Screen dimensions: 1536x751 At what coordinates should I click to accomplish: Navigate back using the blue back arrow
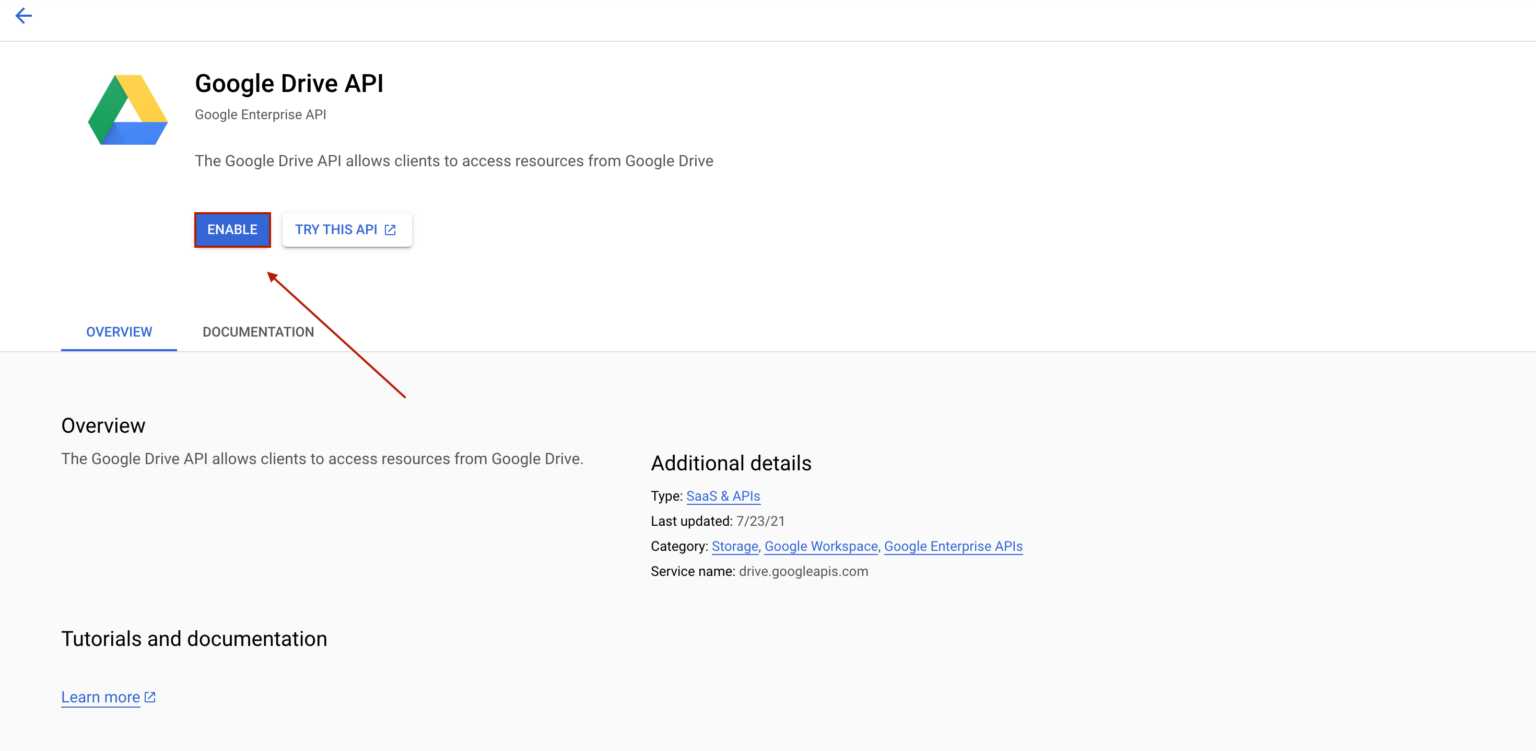pos(23,15)
